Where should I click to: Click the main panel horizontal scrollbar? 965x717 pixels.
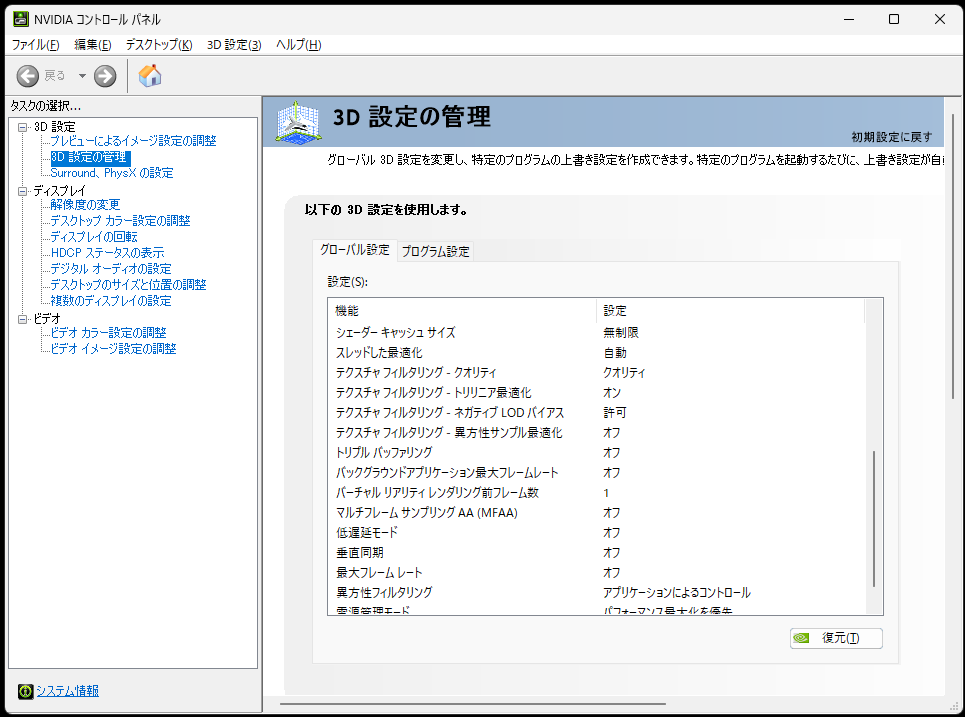(473, 703)
